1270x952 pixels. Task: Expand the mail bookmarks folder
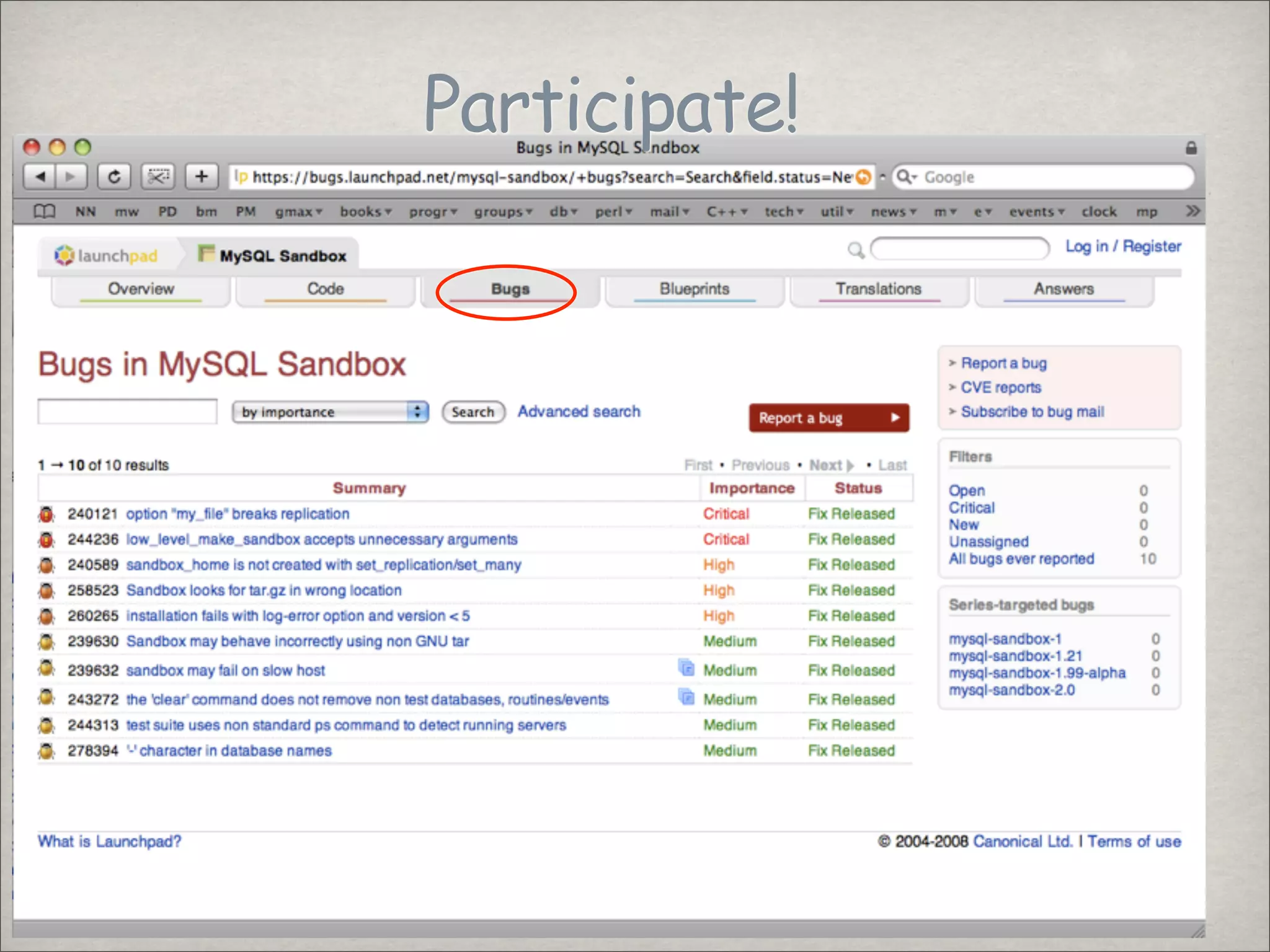click(x=670, y=212)
